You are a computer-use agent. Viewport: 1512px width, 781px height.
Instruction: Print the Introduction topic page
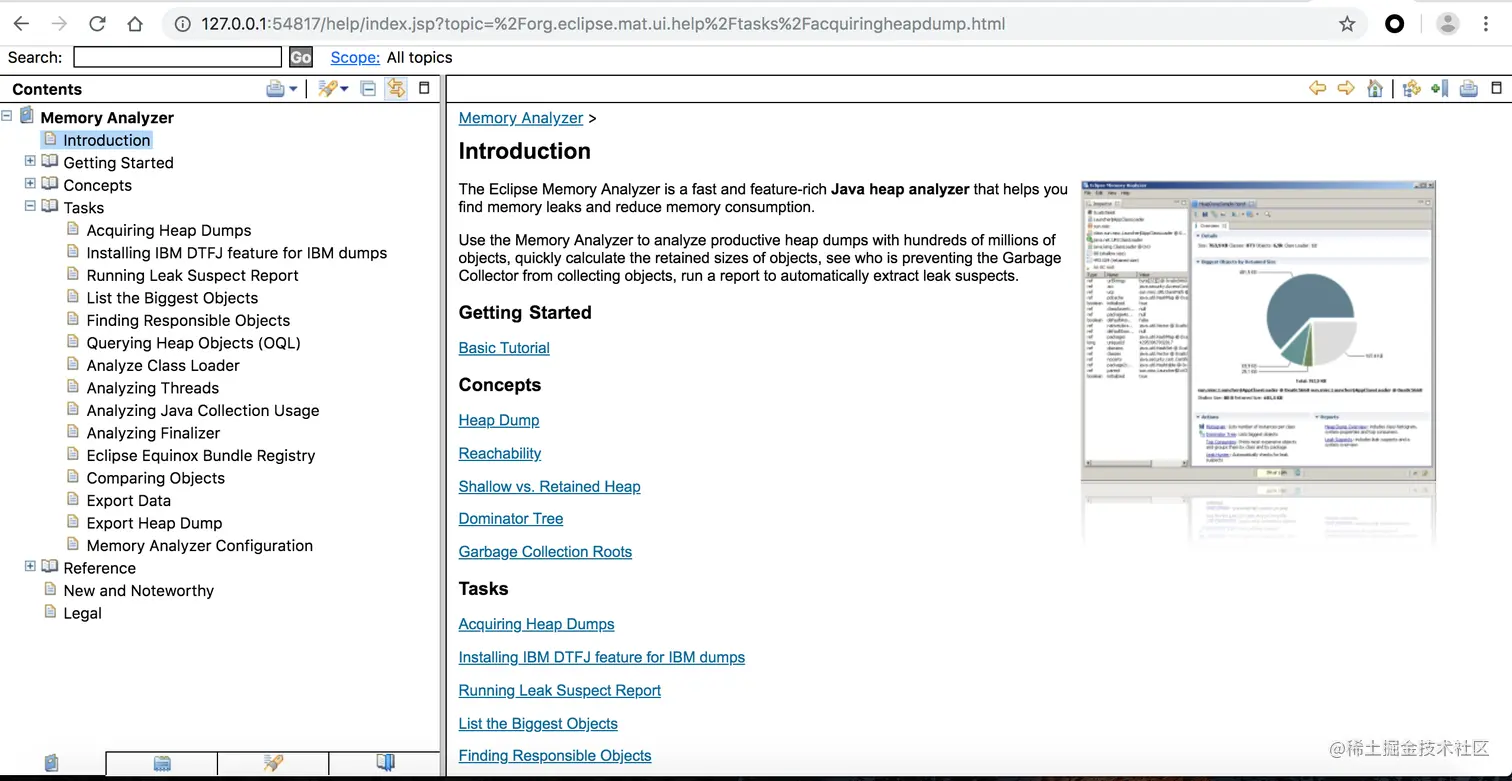tap(1468, 88)
